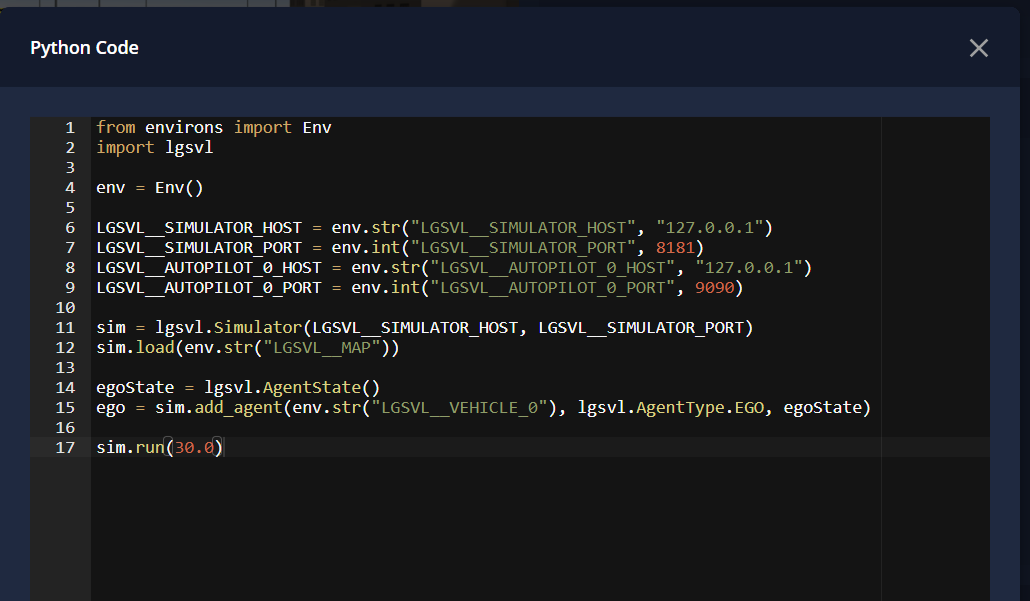This screenshot has width=1030, height=601.
Task: Click the 'Python Code' dialog title
Action: pos(84,48)
